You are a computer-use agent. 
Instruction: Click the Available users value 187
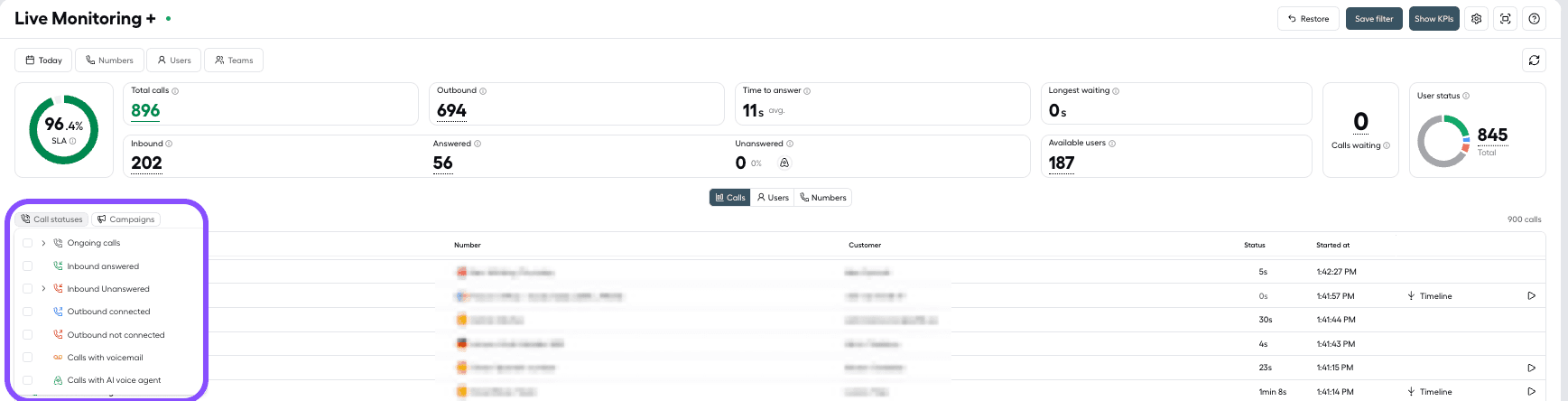click(1062, 163)
